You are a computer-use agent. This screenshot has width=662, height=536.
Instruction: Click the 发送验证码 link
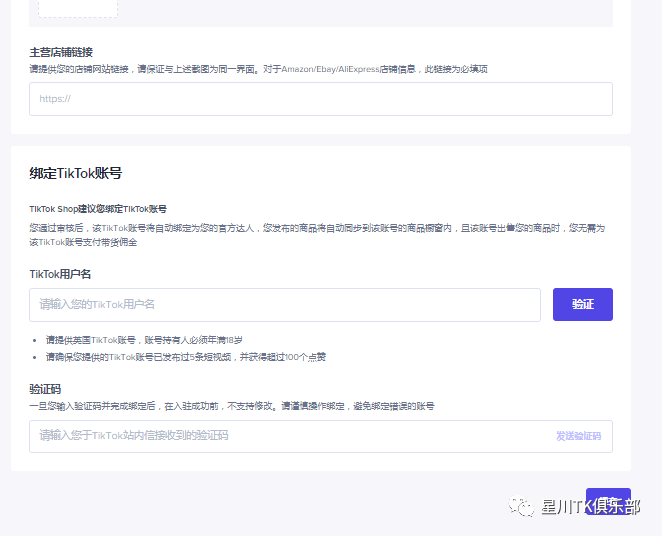(x=578, y=436)
